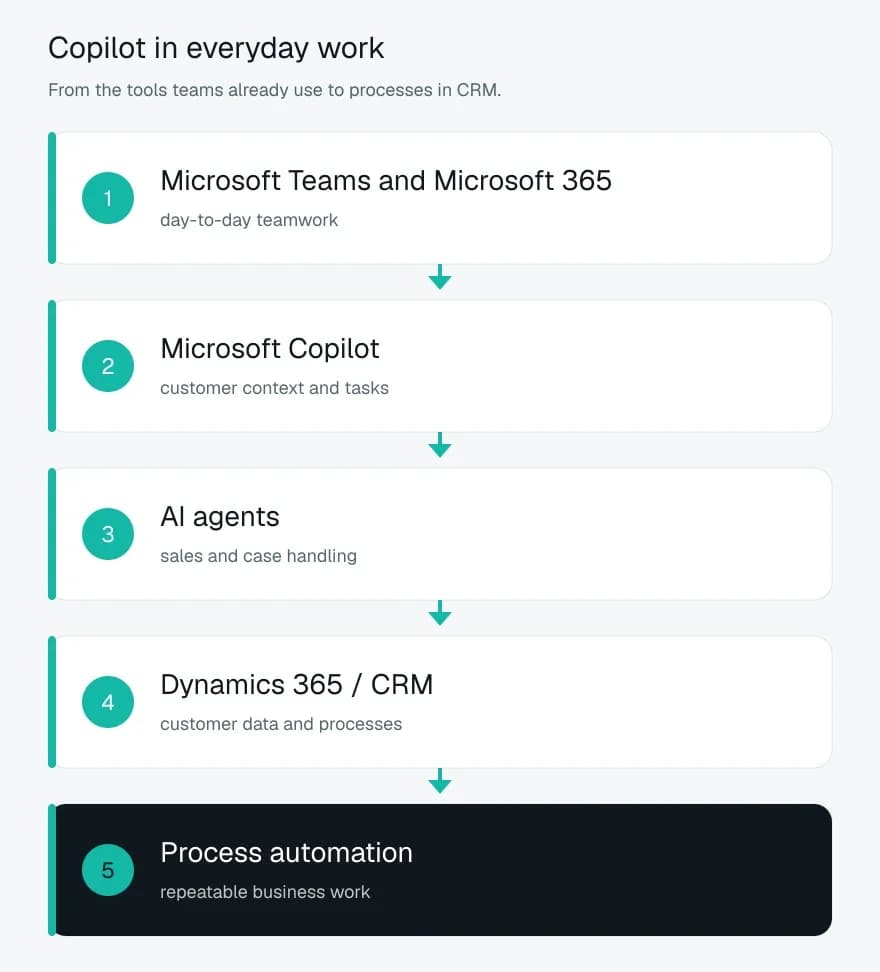
Task: Click the 'sales and case handling' subtitle
Action: (258, 556)
